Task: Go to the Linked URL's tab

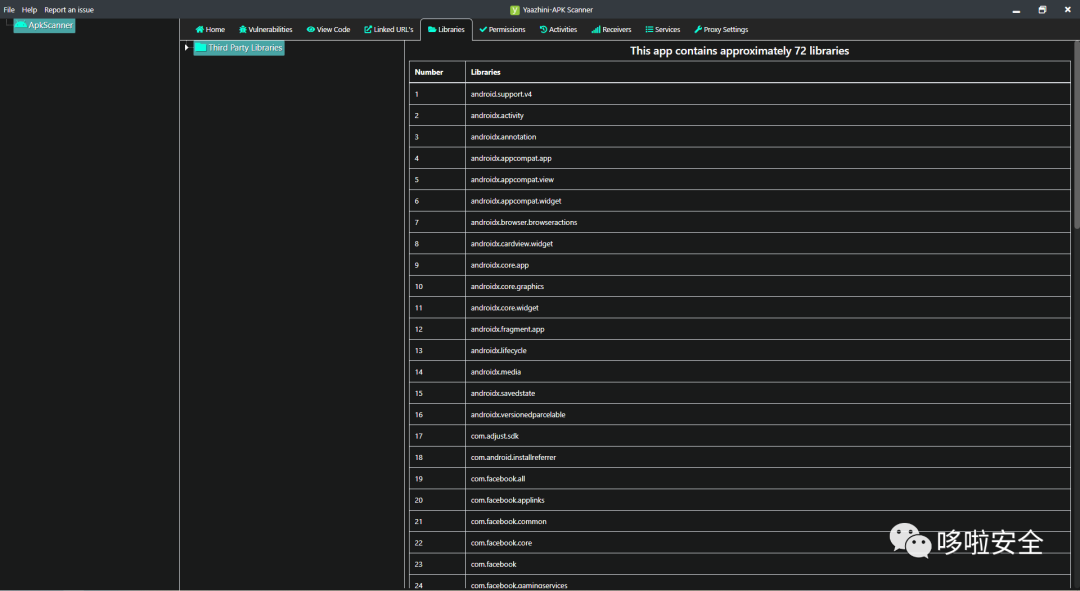Action: click(x=388, y=30)
